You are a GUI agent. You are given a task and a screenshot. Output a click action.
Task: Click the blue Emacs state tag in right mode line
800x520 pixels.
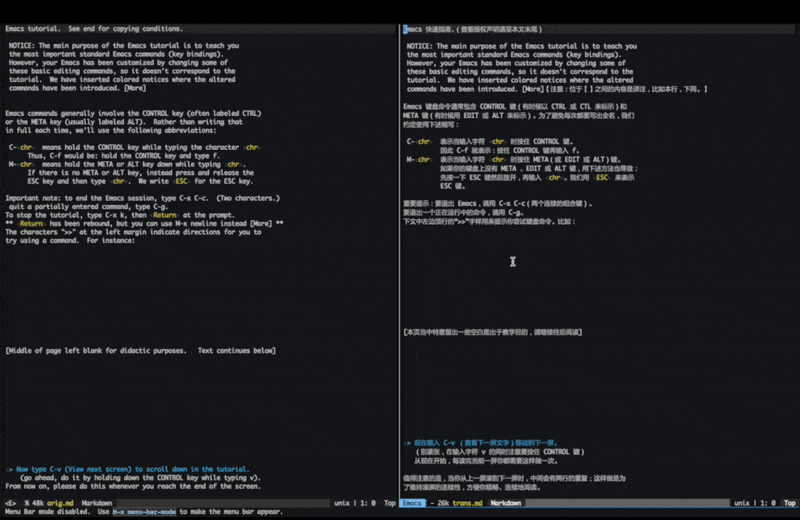(x=412, y=503)
